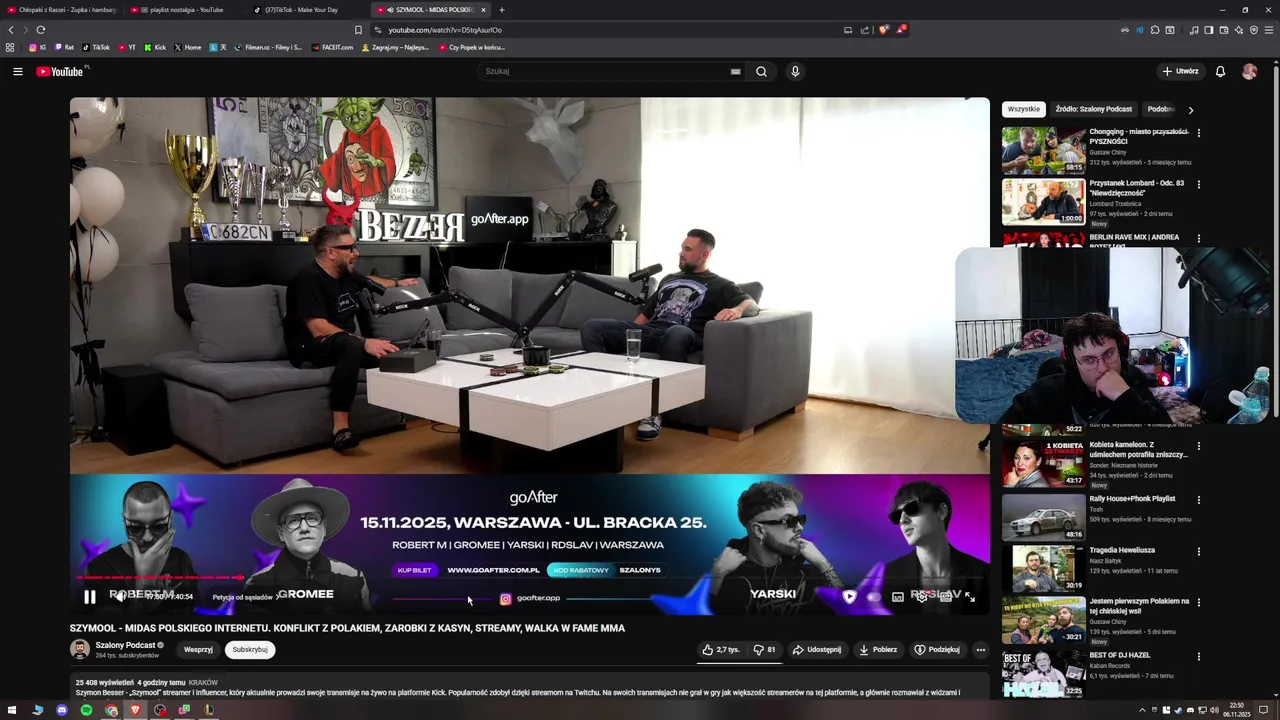The height and width of the screenshot is (720, 1280).
Task: Open Discord from the taskbar
Action: (62, 710)
